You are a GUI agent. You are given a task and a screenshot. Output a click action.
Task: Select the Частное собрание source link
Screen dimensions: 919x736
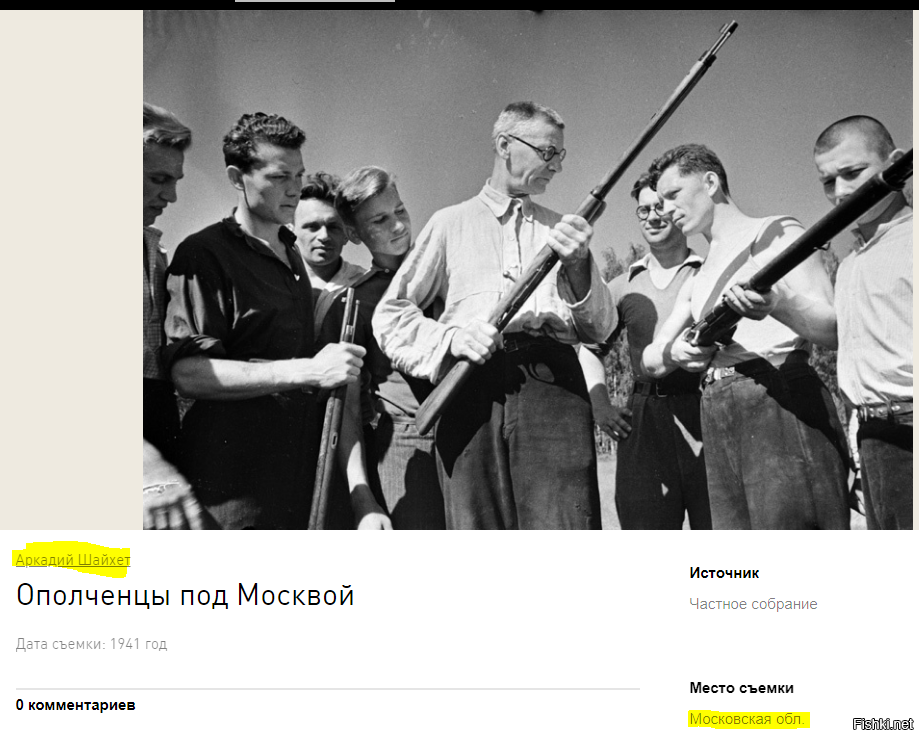[x=753, y=604]
